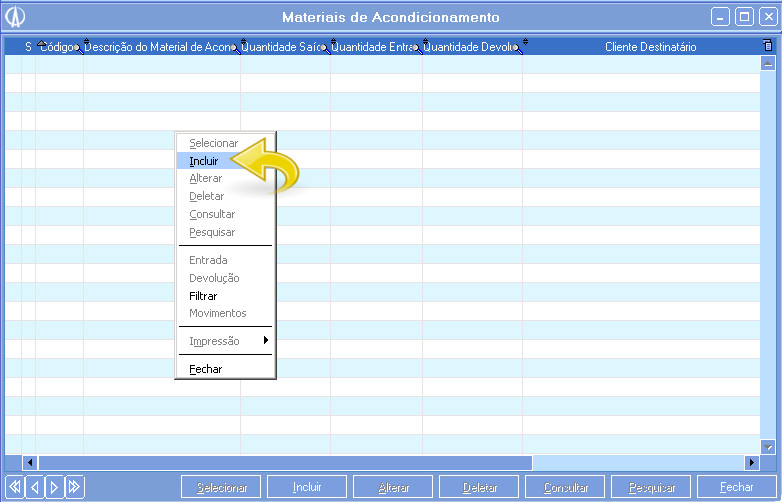Maximize the Materiais de Acondicionamento window

pyautogui.click(x=744, y=17)
